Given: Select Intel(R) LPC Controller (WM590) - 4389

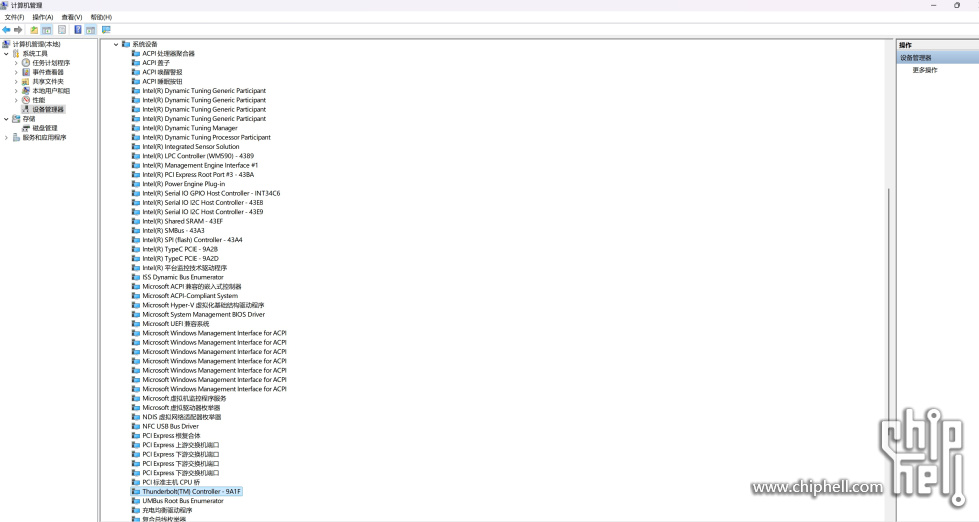Looking at the screenshot, I should pos(198,156).
